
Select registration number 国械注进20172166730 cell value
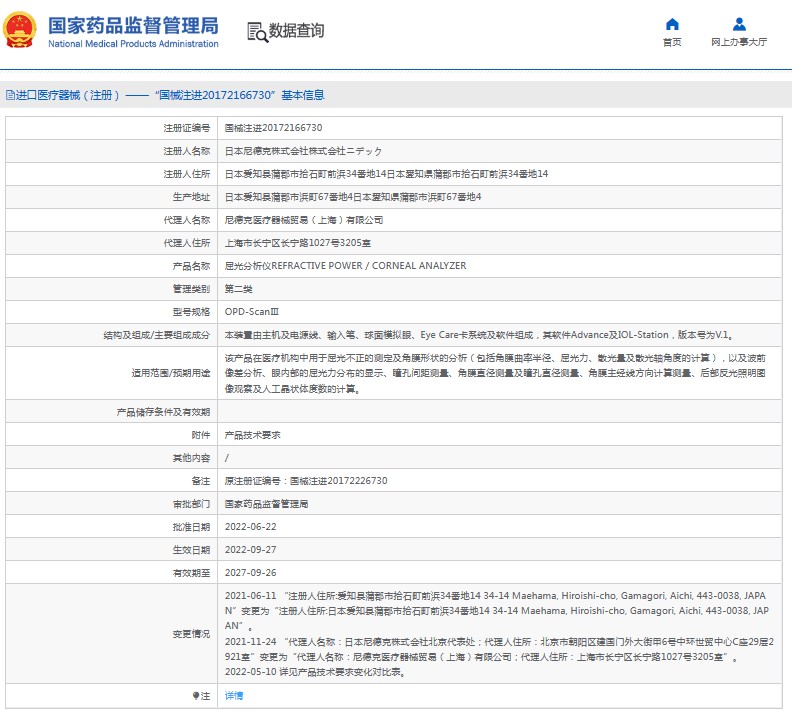pos(273,128)
